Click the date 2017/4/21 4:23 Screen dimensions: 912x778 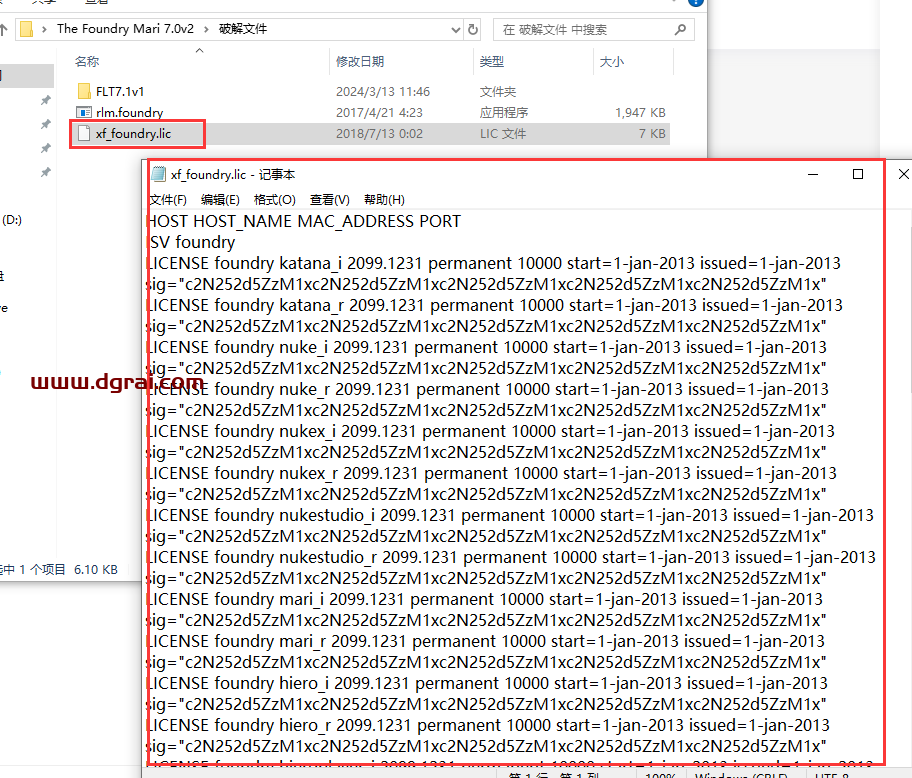379,113
